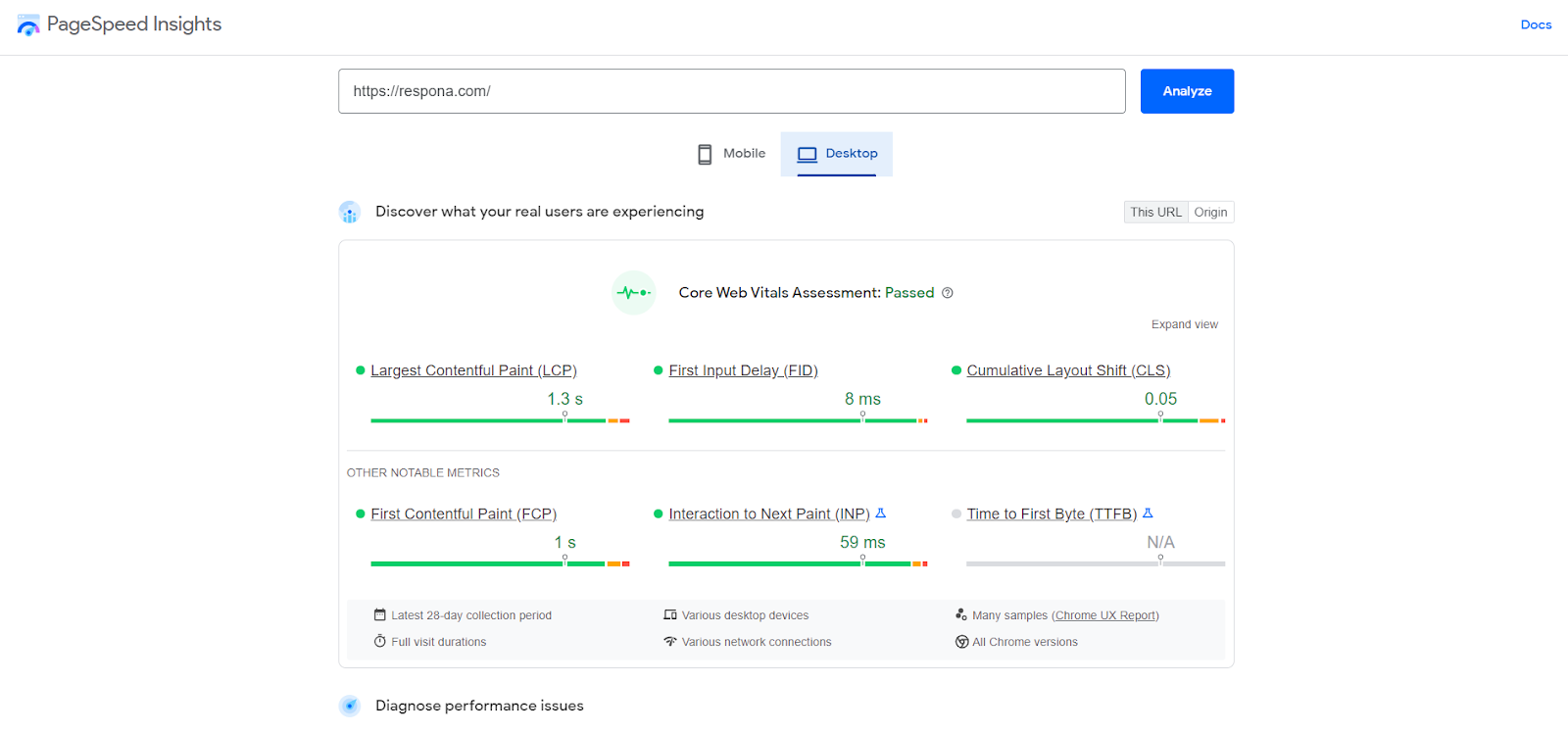The height and width of the screenshot is (733, 1568).
Task: Open Time to First Byte (TTFB) link
Action: (1052, 513)
